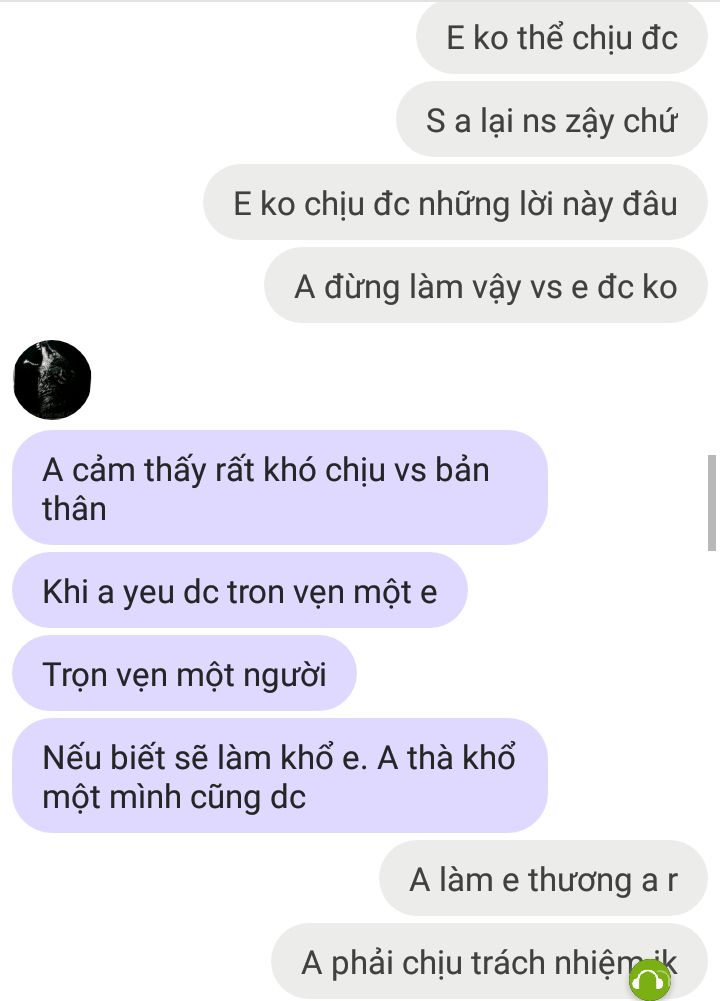Tap the message 'Khi a yeu dc tron vẹn một e'

(239, 591)
